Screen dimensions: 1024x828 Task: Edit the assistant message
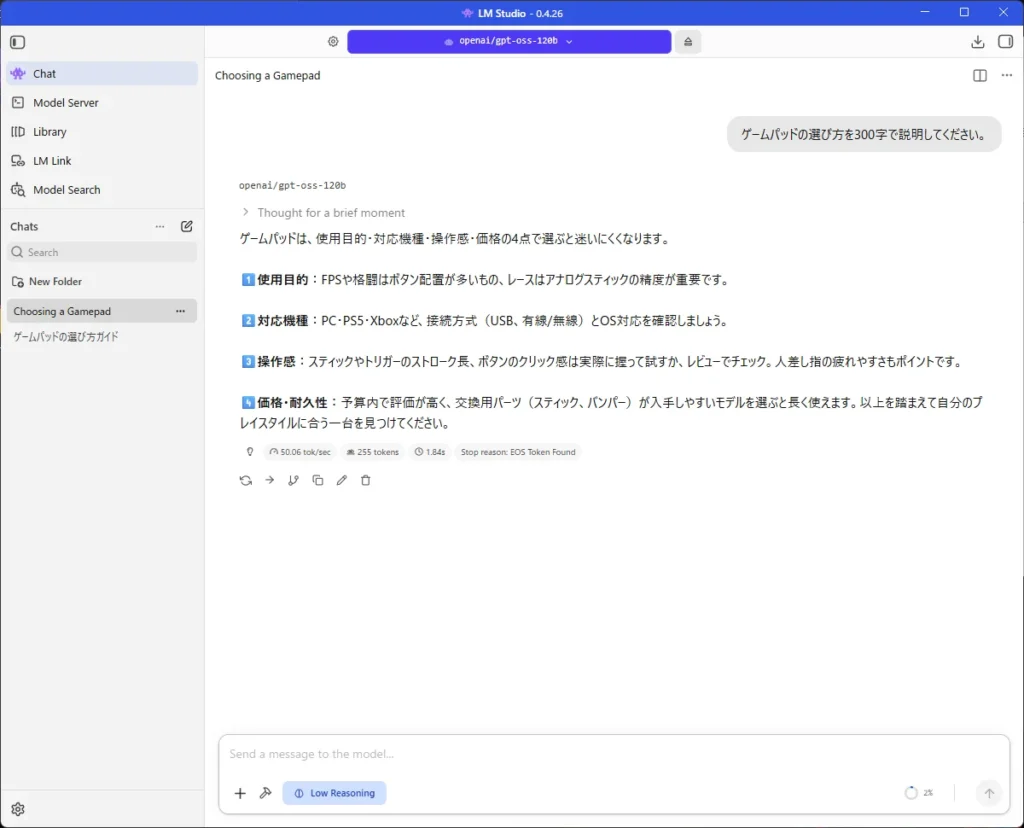coord(342,481)
